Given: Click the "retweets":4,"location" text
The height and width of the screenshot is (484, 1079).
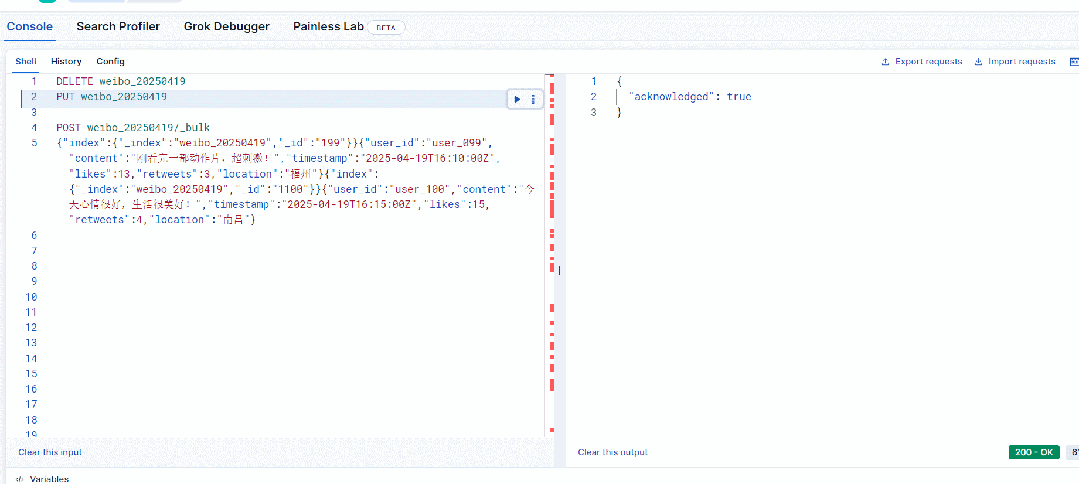Looking at the screenshot, I should [140, 220].
